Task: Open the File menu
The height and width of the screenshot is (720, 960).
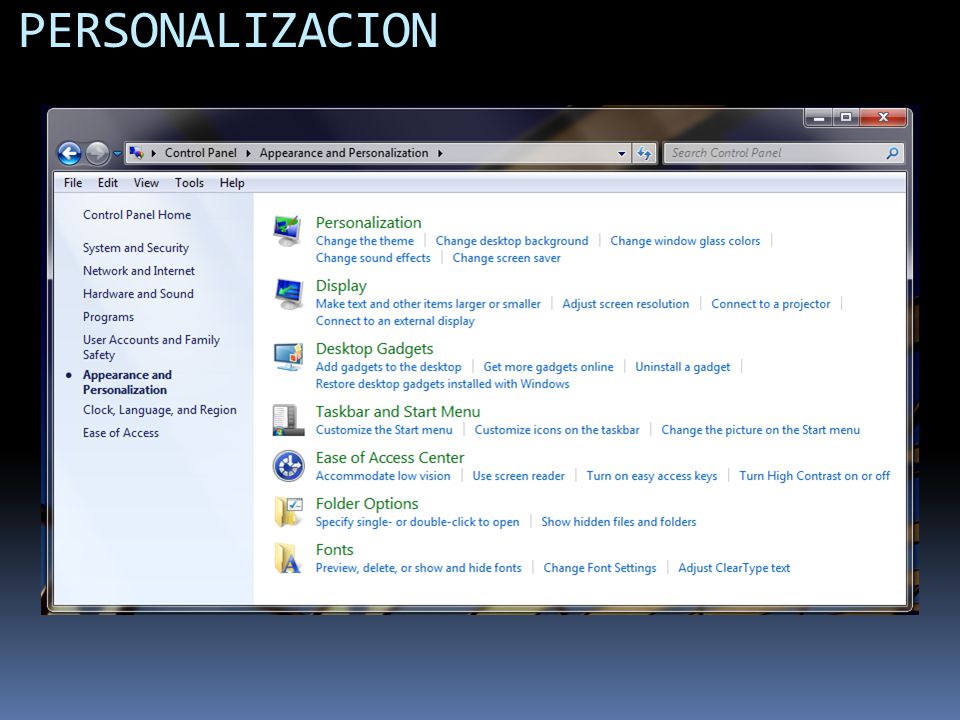Action: click(73, 182)
